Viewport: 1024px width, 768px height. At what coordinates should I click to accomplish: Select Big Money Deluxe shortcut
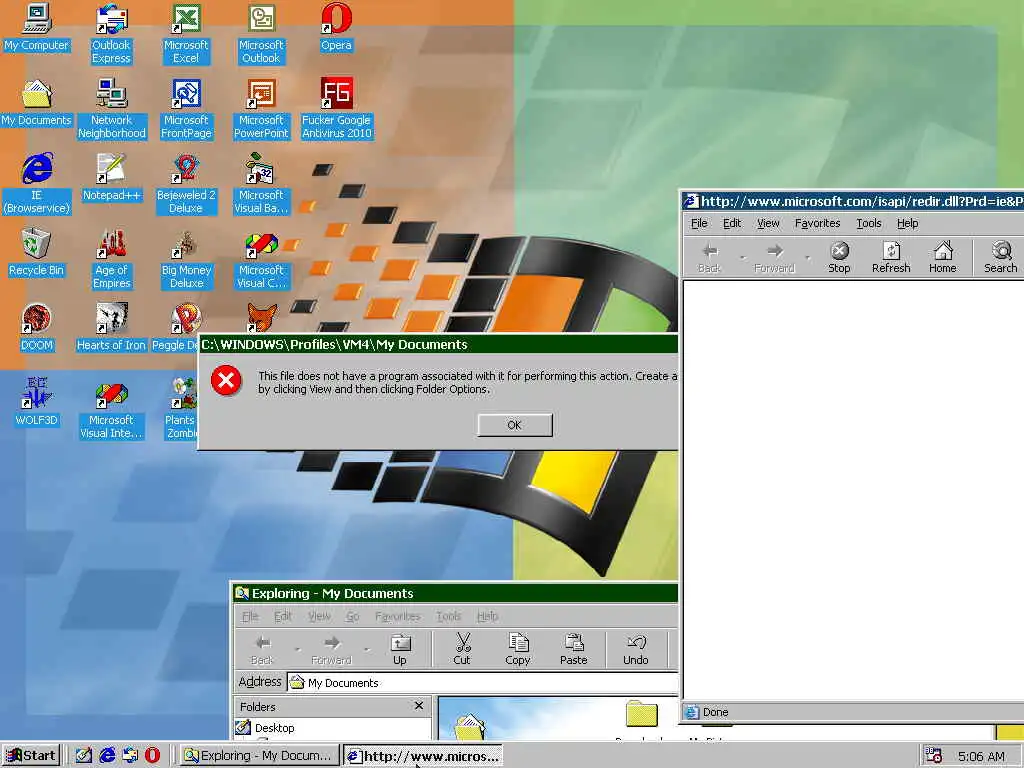186,259
